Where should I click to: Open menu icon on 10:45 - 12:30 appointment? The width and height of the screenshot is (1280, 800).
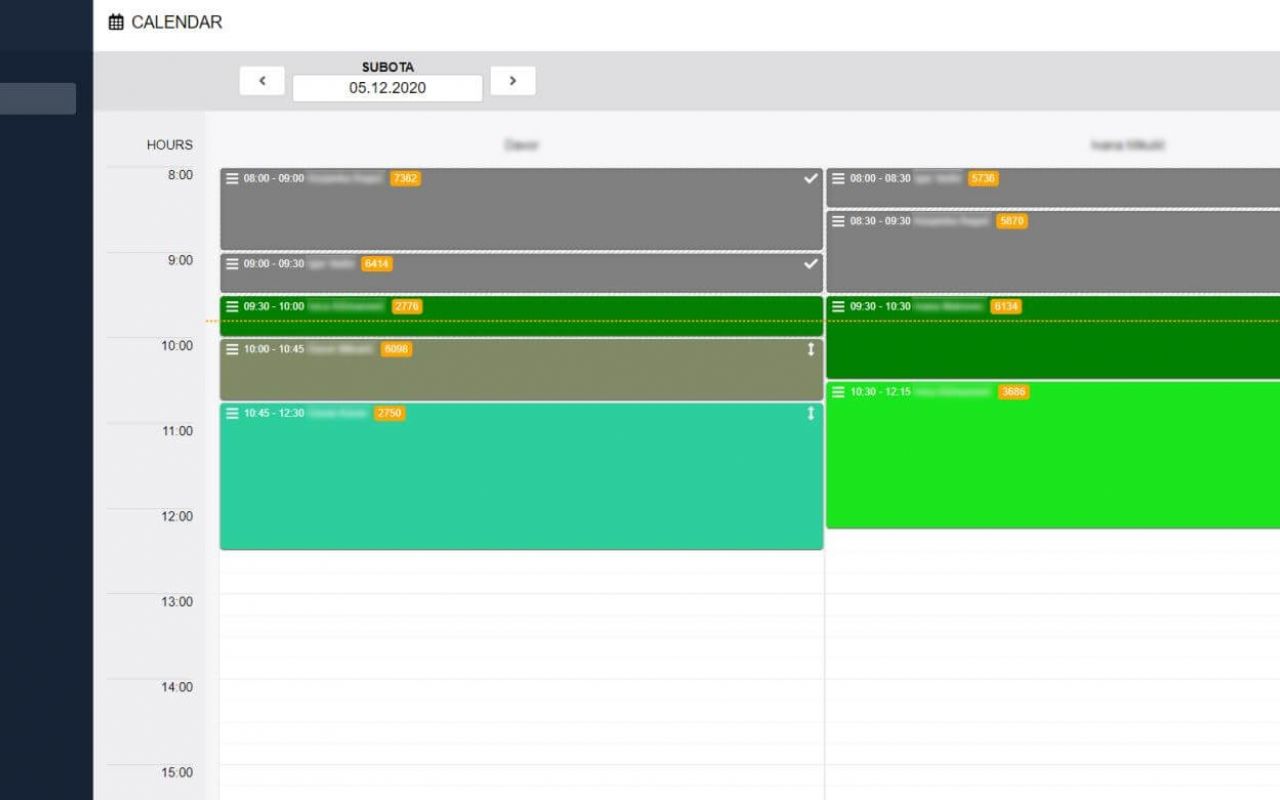232,413
